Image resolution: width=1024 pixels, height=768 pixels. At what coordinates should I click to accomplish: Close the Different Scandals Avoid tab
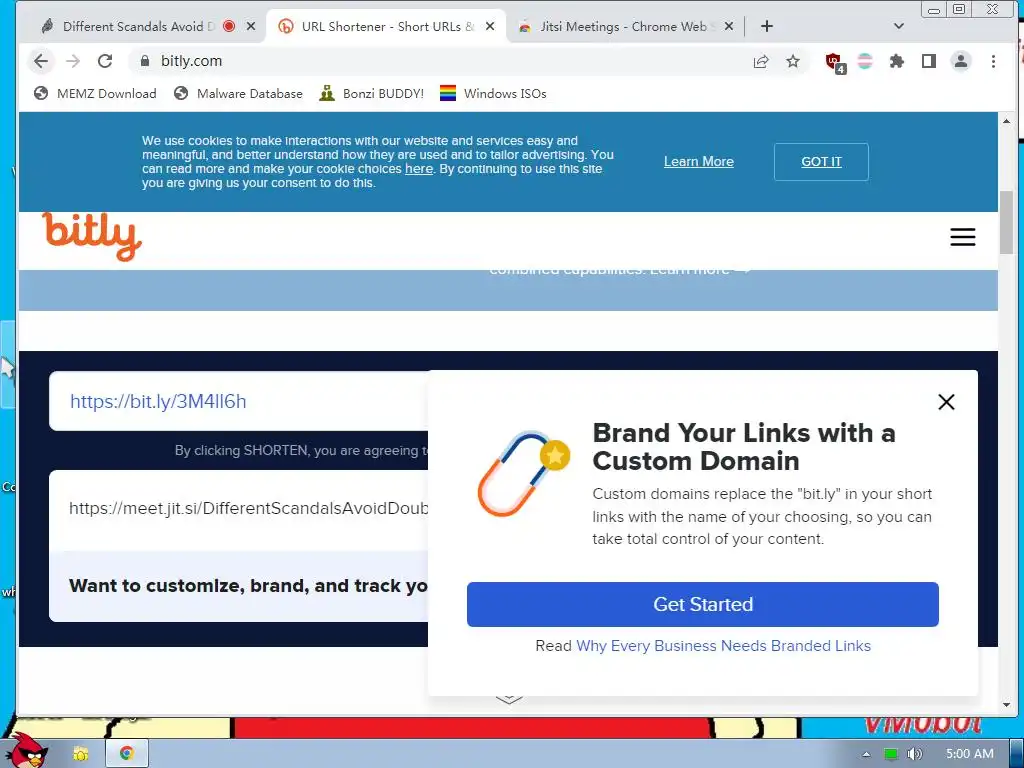click(x=251, y=27)
